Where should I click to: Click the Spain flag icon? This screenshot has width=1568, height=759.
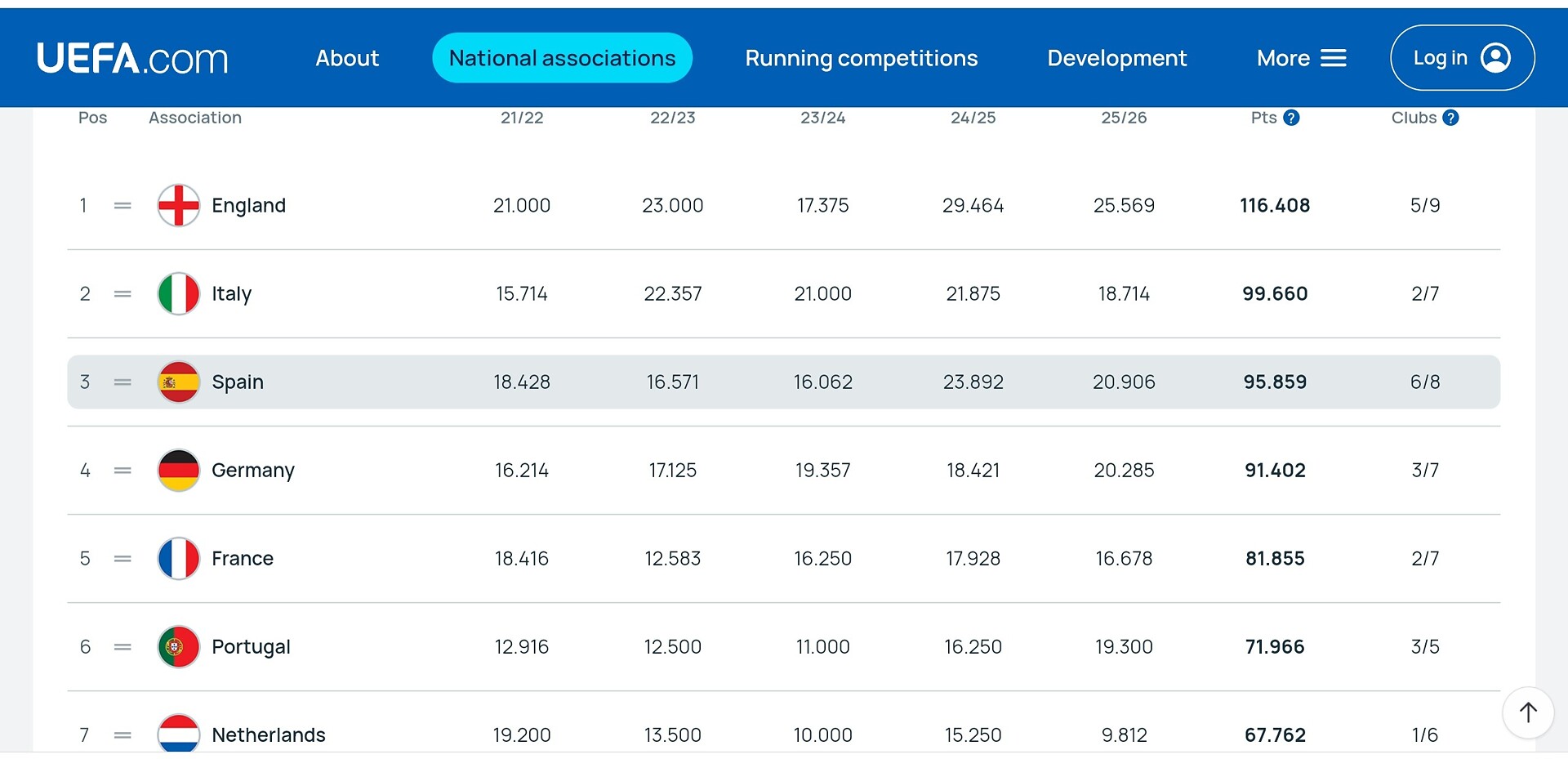178,382
